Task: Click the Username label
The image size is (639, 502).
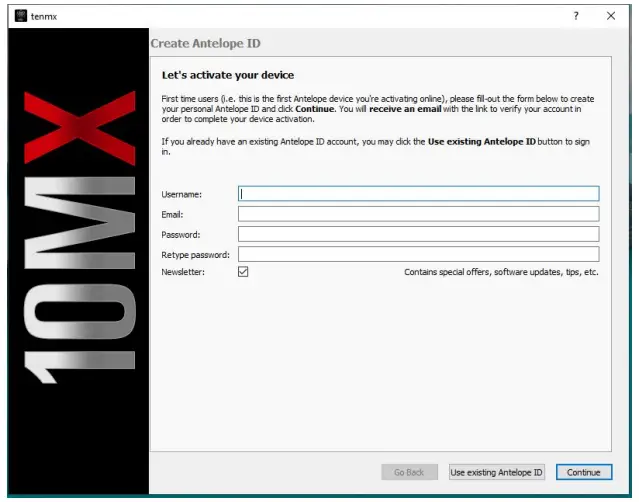Action: pyautogui.click(x=181, y=194)
